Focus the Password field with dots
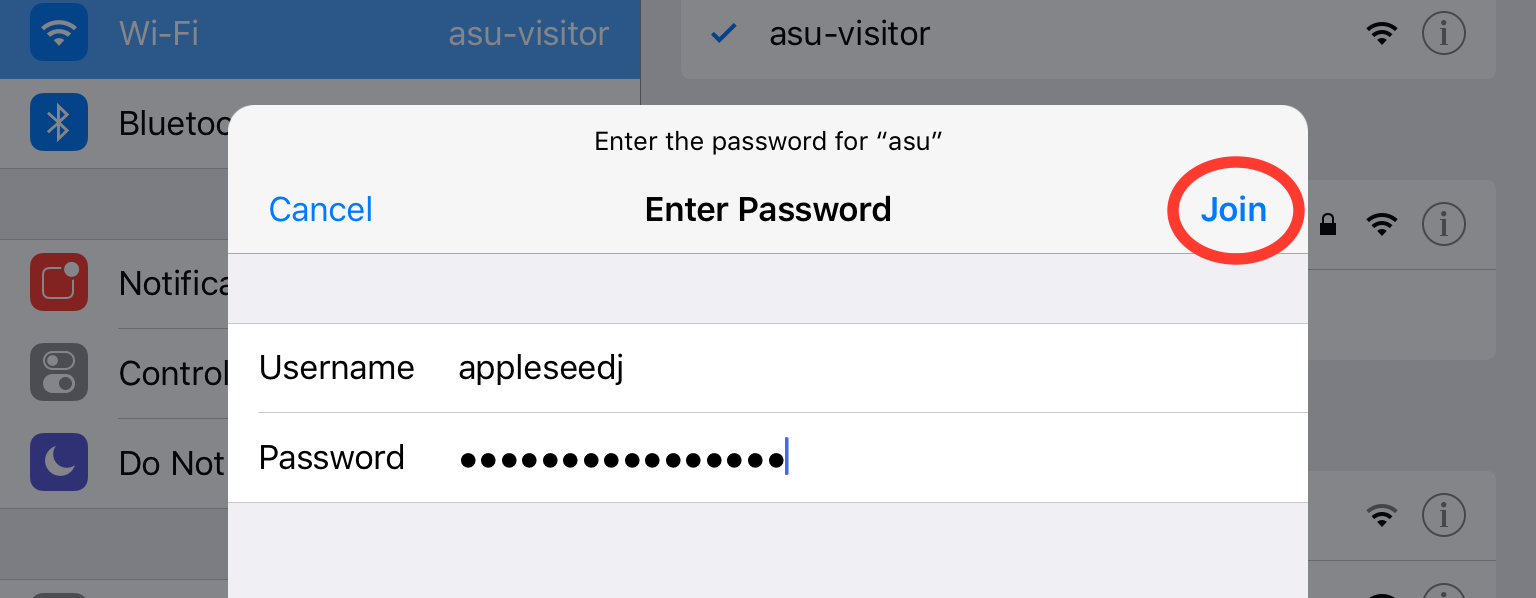The width and height of the screenshot is (1536, 598). [768, 457]
